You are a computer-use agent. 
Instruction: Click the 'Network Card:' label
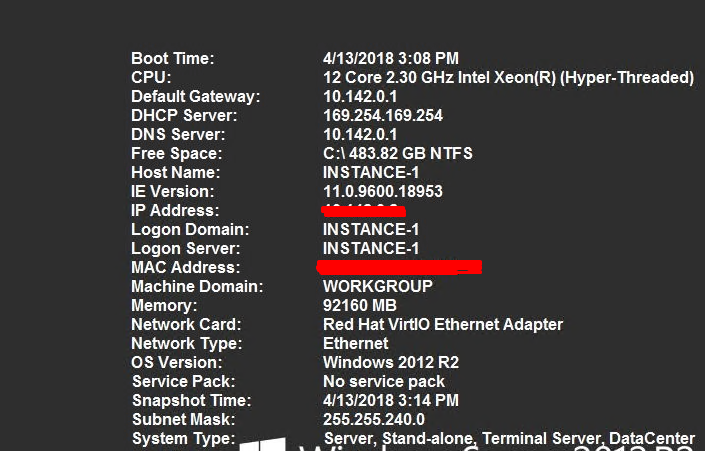tap(186, 324)
